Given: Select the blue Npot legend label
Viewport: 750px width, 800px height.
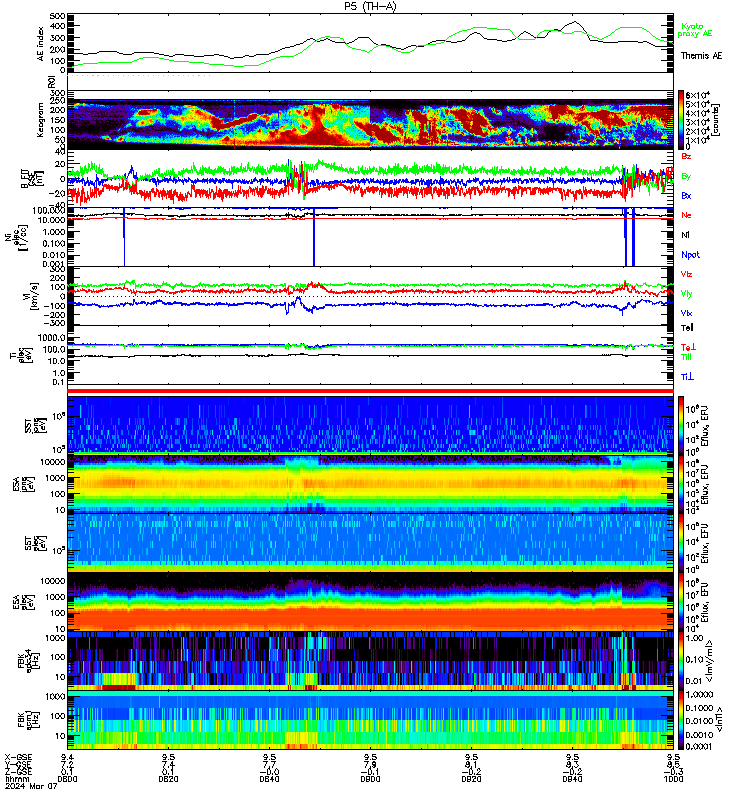Looking at the screenshot, I should coord(690,255).
